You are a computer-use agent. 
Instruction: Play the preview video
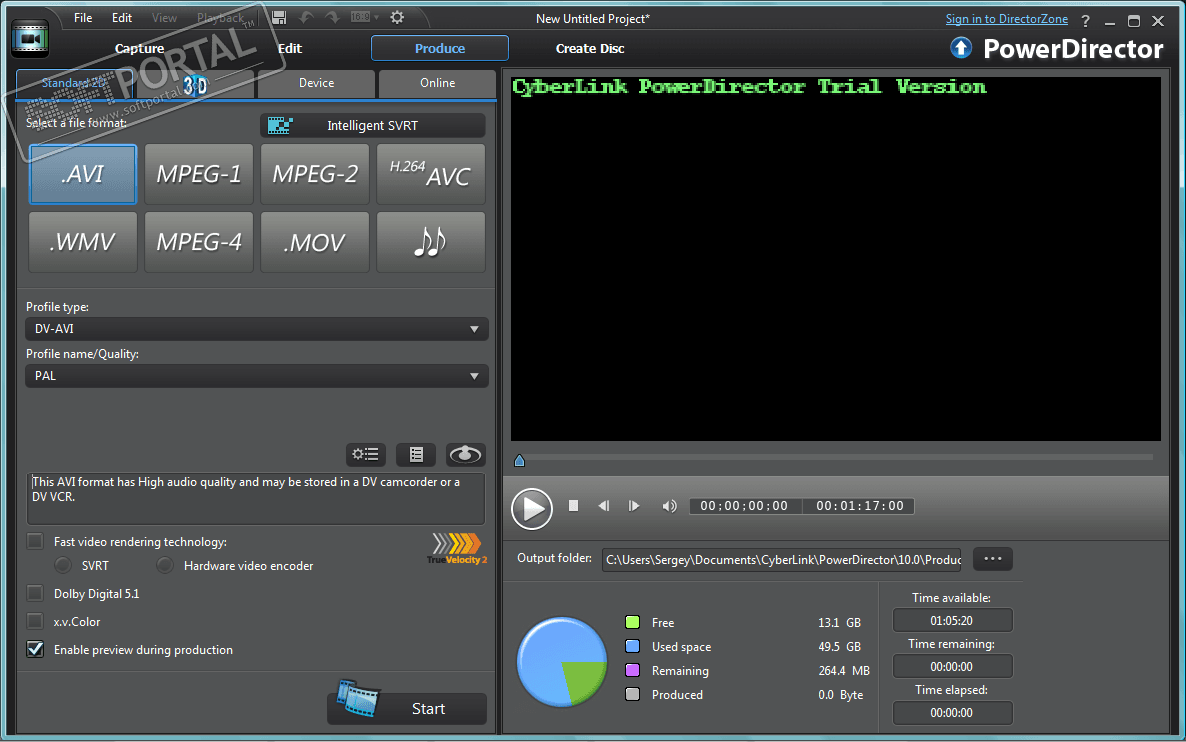pyautogui.click(x=532, y=508)
